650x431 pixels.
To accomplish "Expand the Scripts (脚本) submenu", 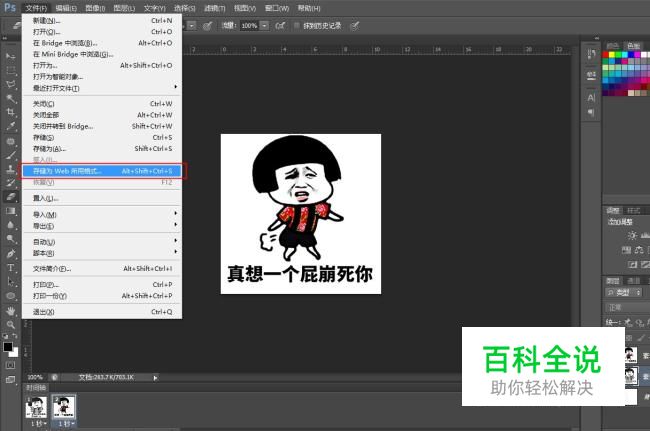I will (102, 253).
